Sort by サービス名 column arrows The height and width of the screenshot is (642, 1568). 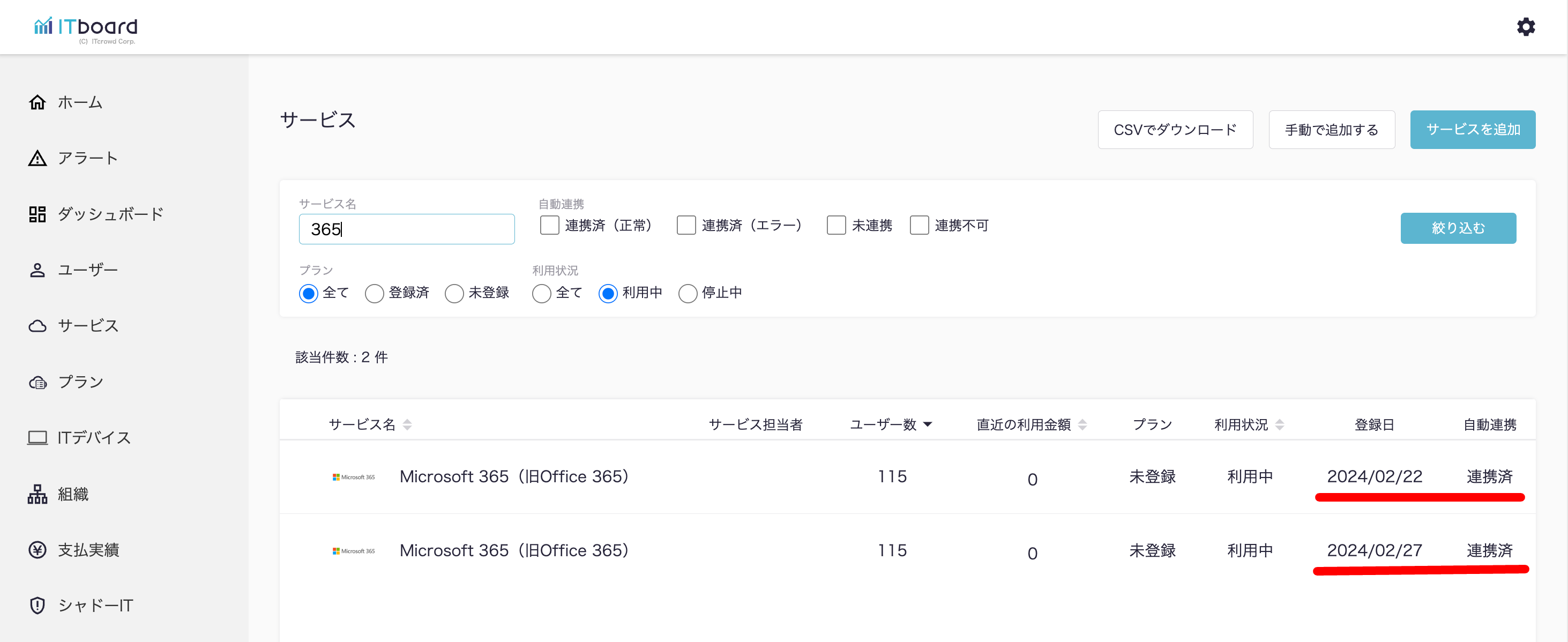tap(407, 425)
